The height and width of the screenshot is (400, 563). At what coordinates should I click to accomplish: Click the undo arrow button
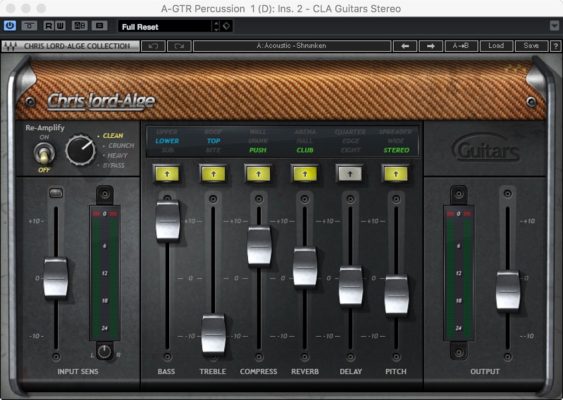point(153,46)
